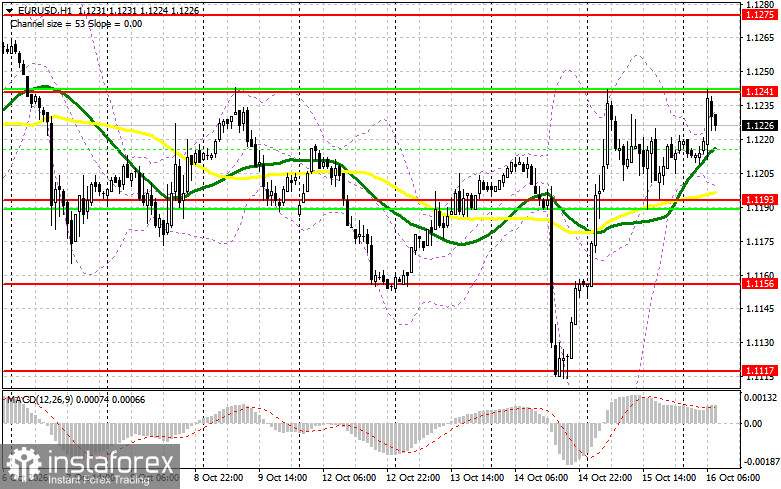
Task: Select the 1.1117 red price level tag
Action: tap(759, 371)
